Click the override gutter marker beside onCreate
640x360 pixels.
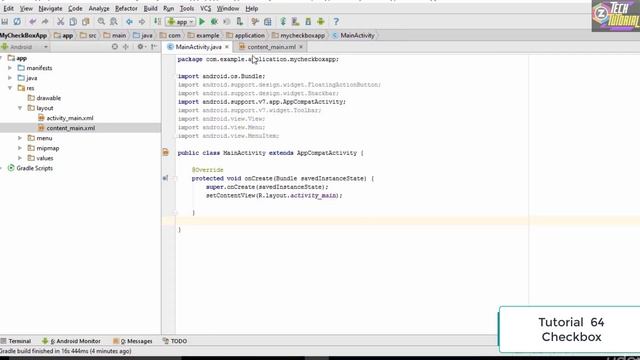click(165, 178)
